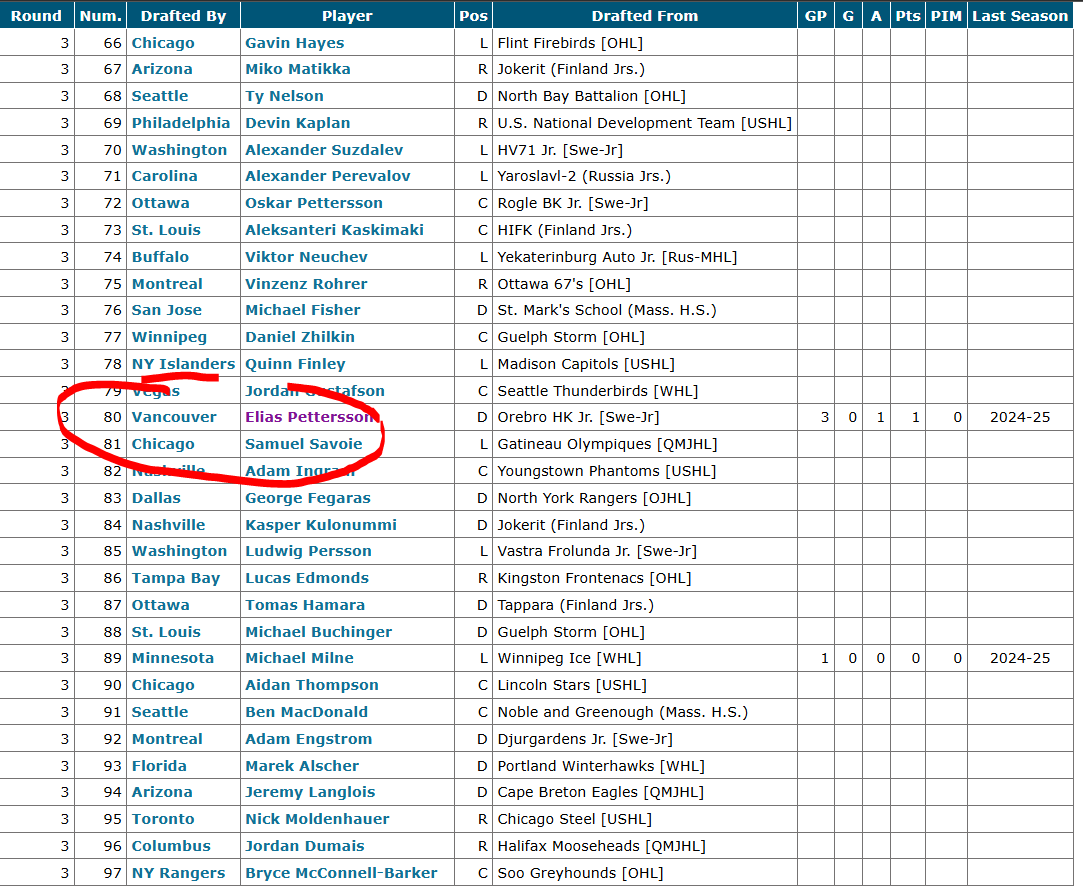Image resolution: width=1083 pixels, height=891 pixels.
Task: Click Carolina team link
Action: coord(164,176)
